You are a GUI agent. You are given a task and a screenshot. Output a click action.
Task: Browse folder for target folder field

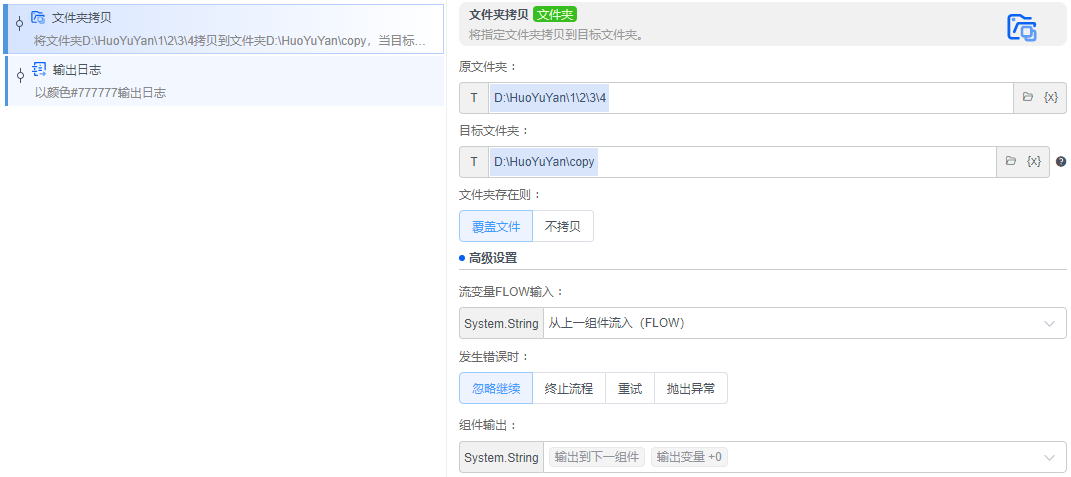tap(1011, 162)
